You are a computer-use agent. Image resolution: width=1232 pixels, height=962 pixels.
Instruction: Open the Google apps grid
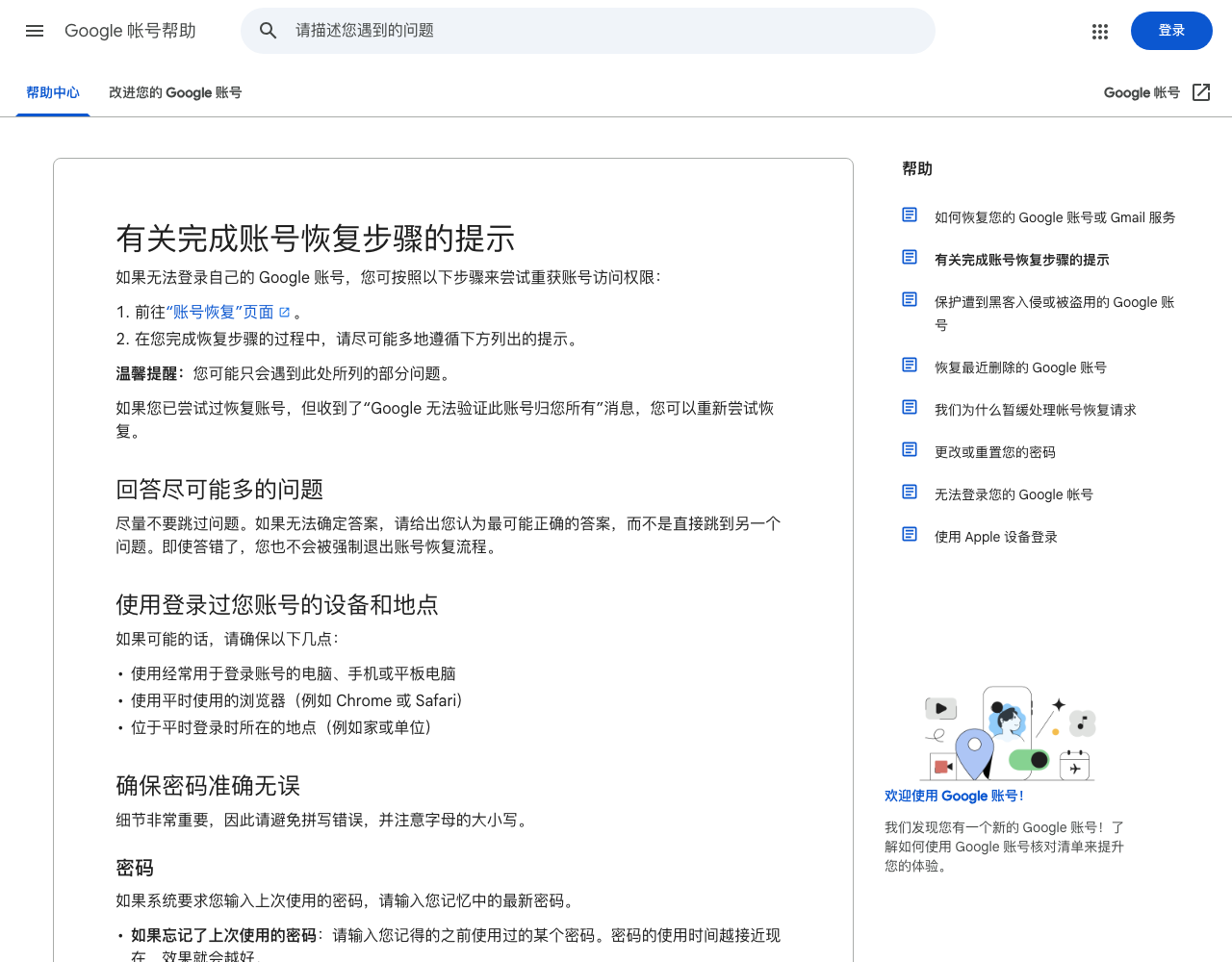click(1100, 31)
